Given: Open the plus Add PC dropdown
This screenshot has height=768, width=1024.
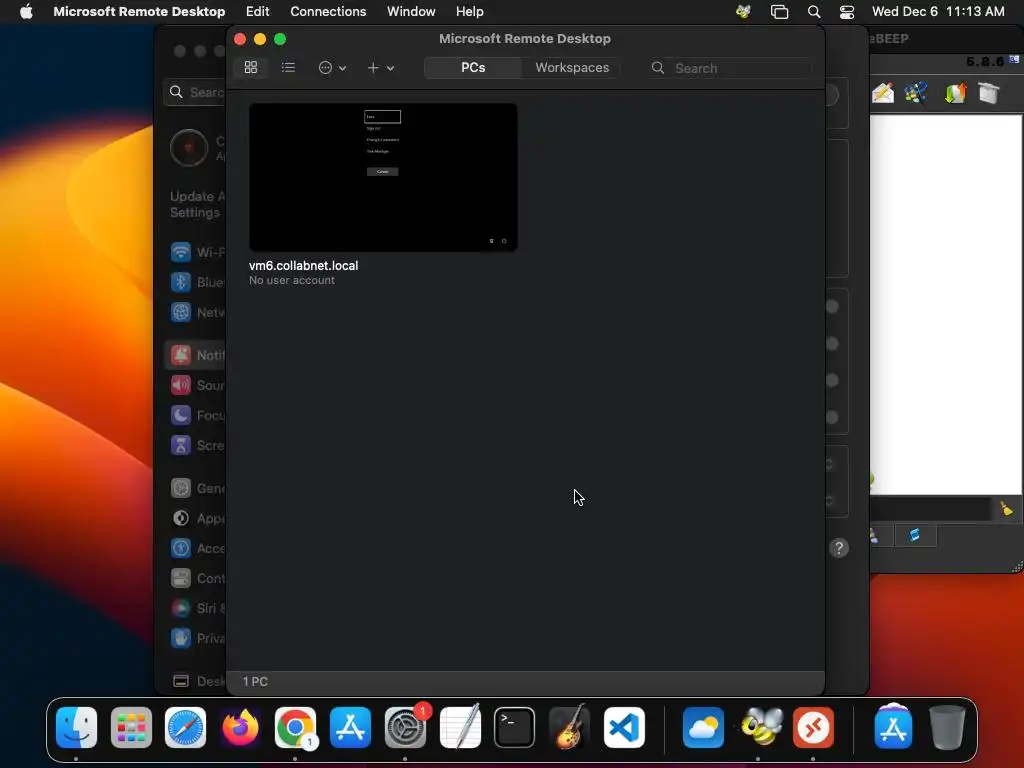Looking at the screenshot, I should coord(380,67).
